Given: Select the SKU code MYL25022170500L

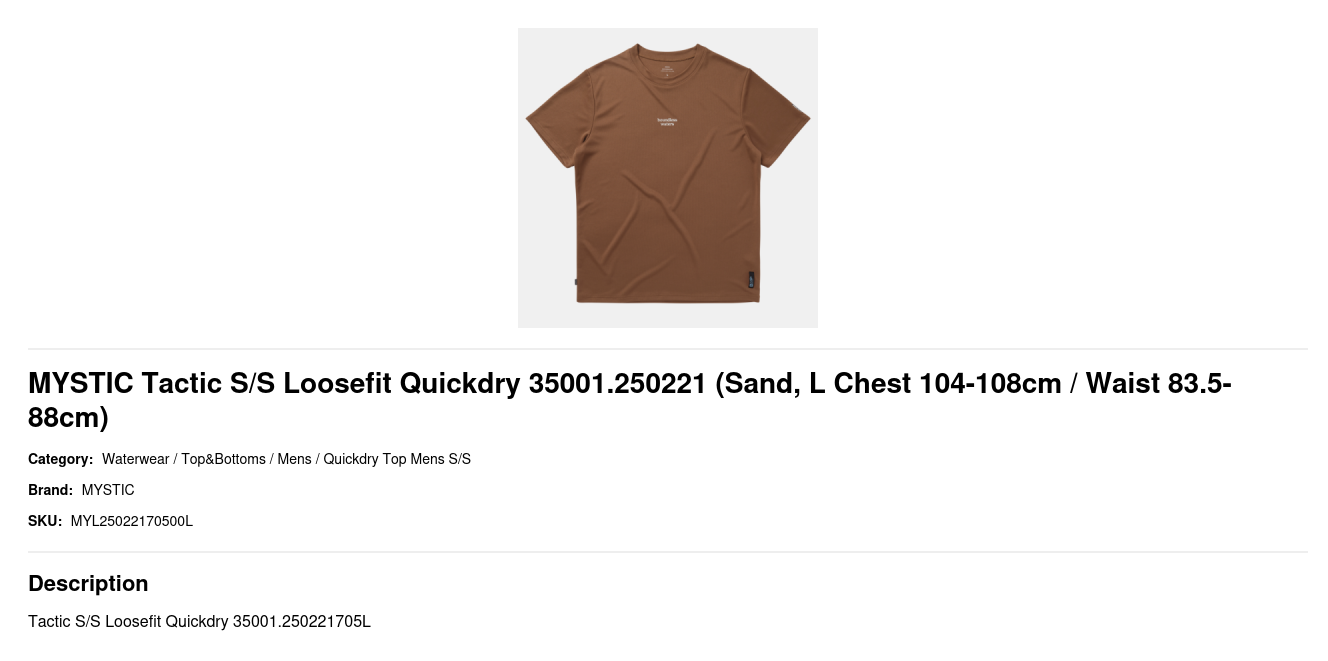Looking at the screenshot, I should pos(132,521).
